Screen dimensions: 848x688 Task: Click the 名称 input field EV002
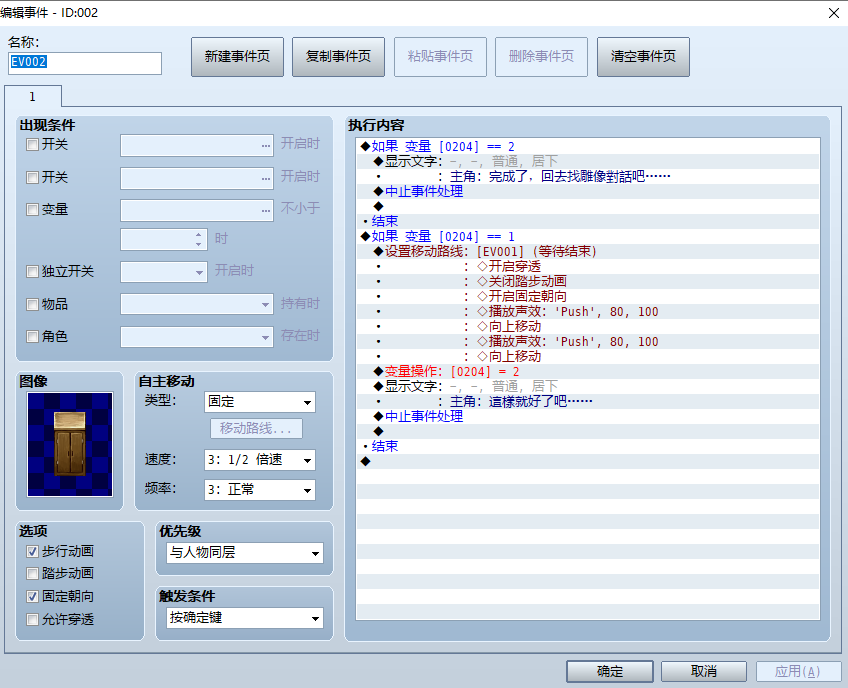[x=85, y=63]
